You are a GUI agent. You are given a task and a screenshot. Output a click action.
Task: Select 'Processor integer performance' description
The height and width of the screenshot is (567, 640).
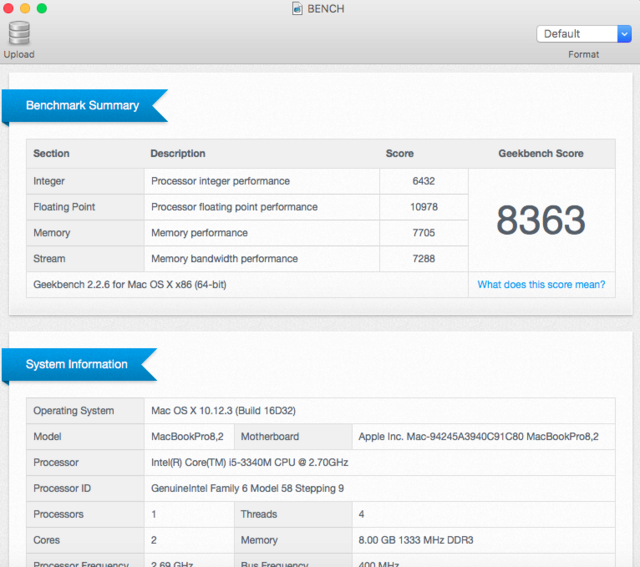(220, 181)
